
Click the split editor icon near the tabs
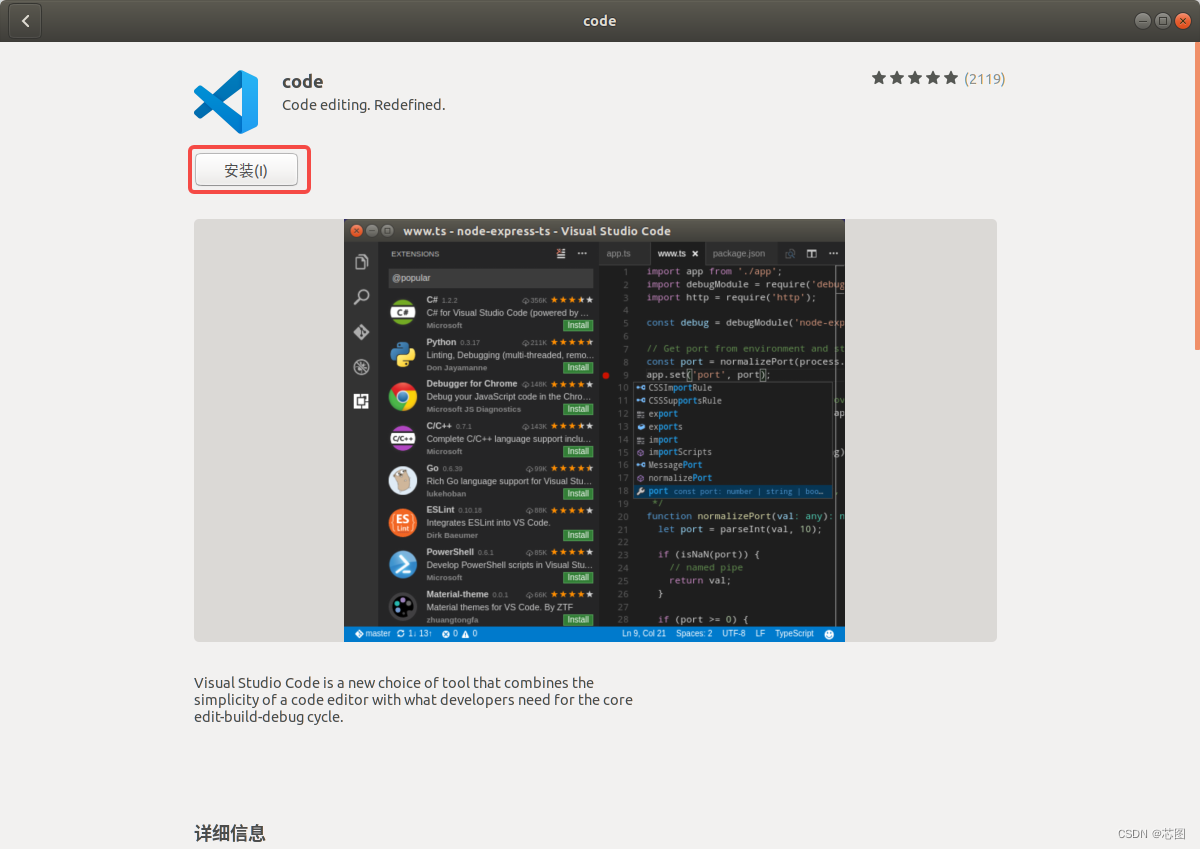(810, 253)
